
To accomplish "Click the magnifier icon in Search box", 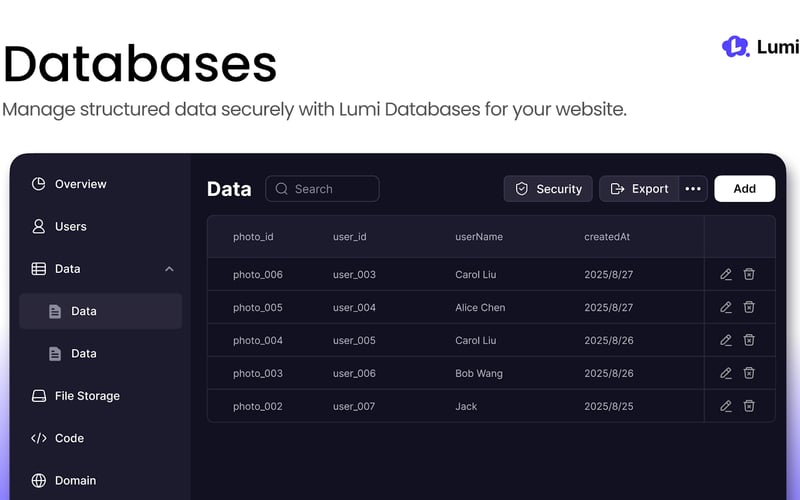I will (282, 189).
